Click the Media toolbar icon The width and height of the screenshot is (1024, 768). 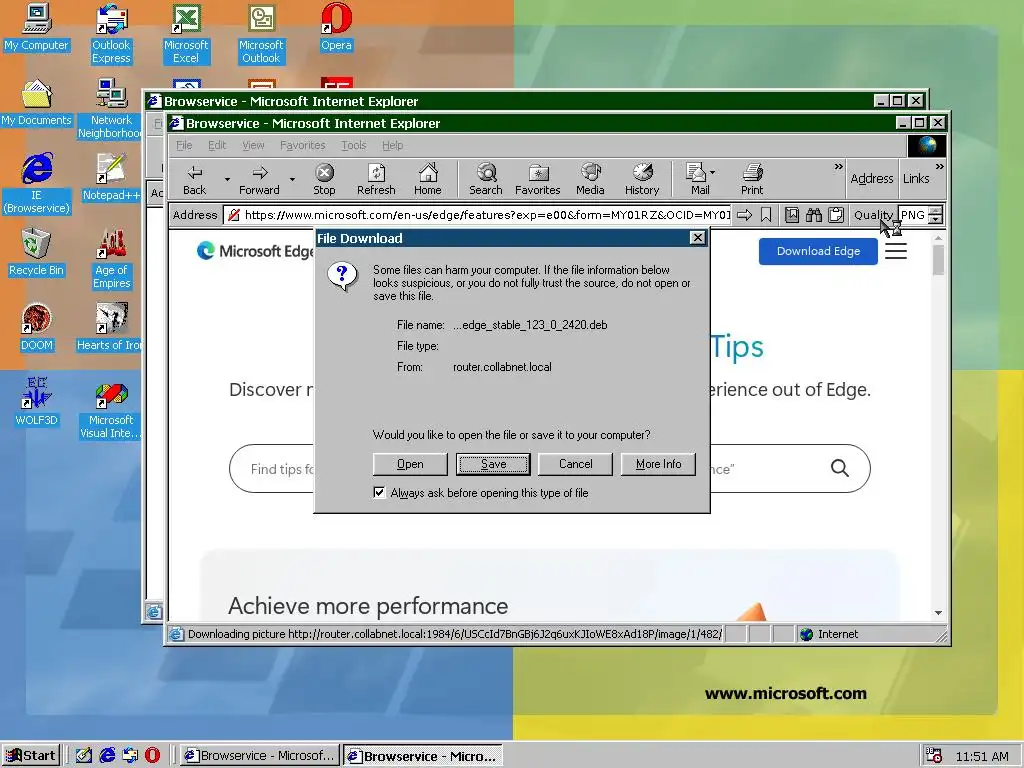pos(590,180)
